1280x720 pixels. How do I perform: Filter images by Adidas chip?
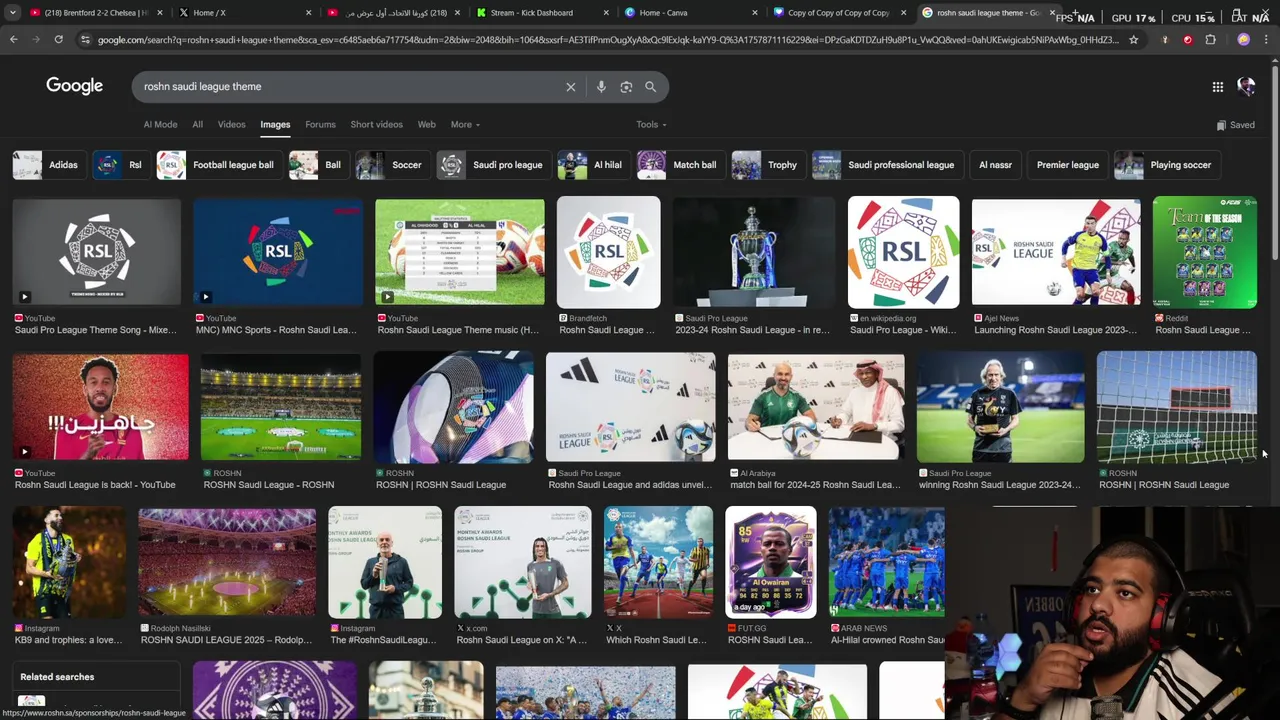pyautogui.click(x=47, y=165)
